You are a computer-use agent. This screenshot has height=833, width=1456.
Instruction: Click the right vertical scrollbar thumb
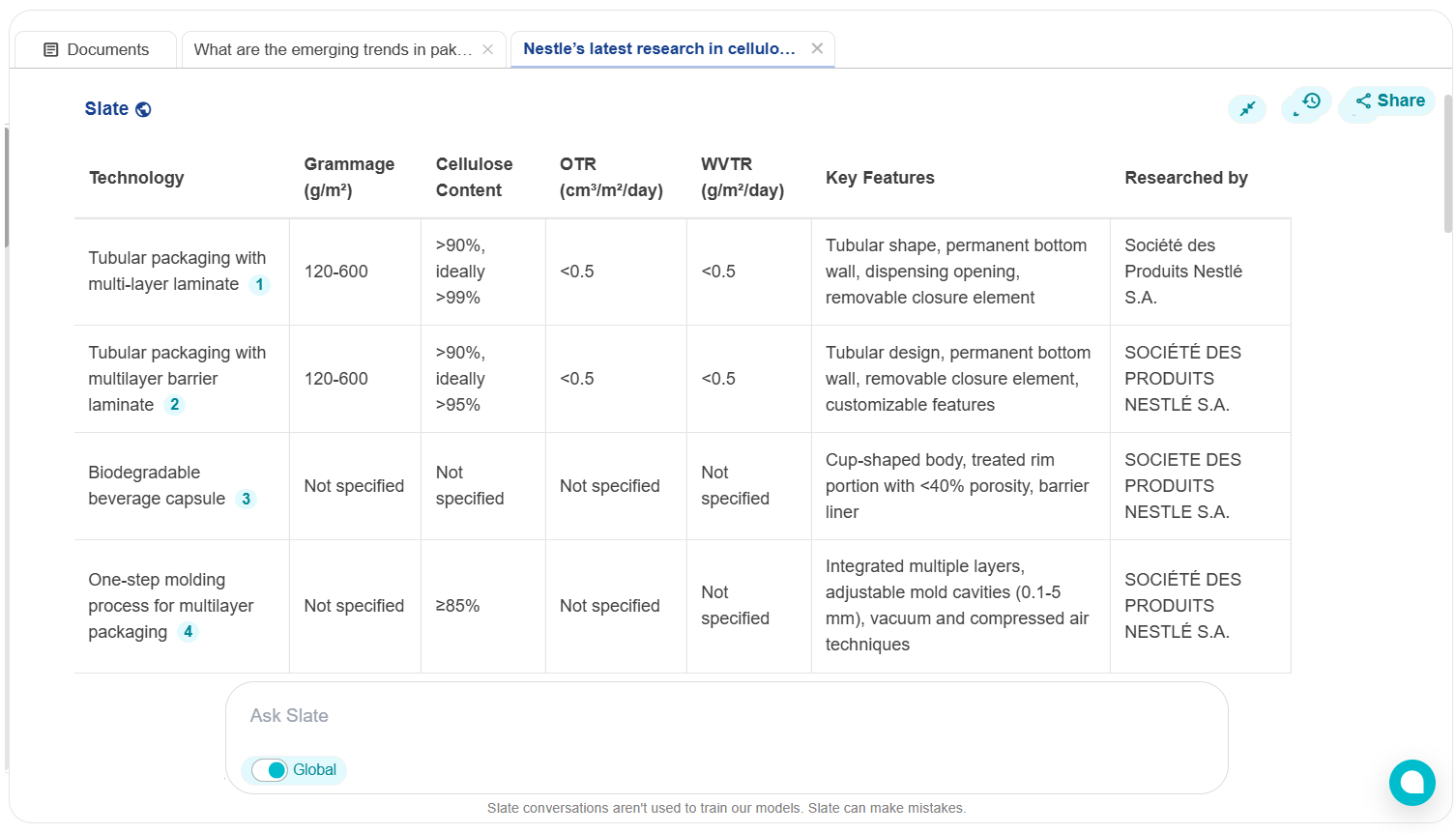coord(1447,164)
